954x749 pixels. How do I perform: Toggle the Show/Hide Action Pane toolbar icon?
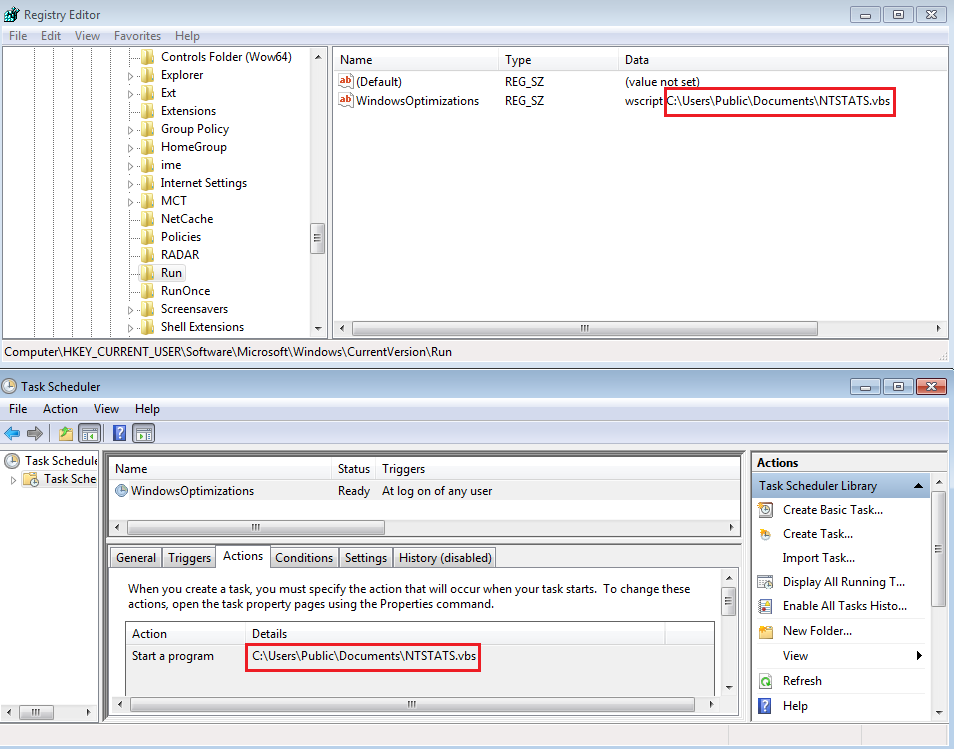click(143, 433)
